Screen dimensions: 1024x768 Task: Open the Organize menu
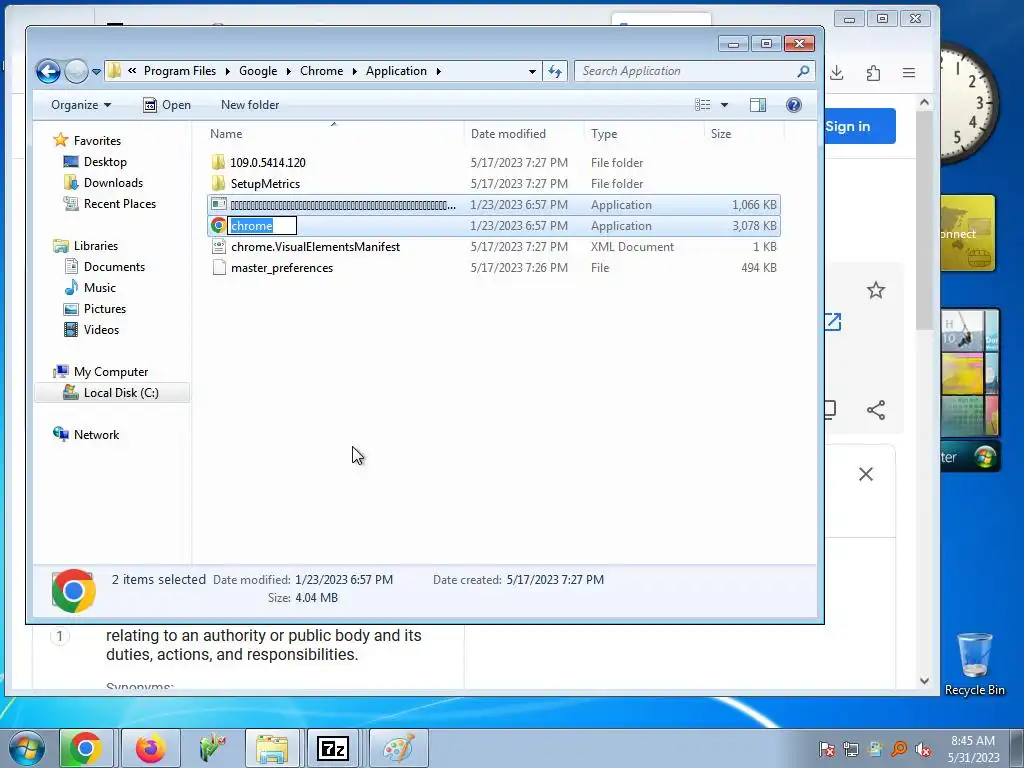point(81,105)
